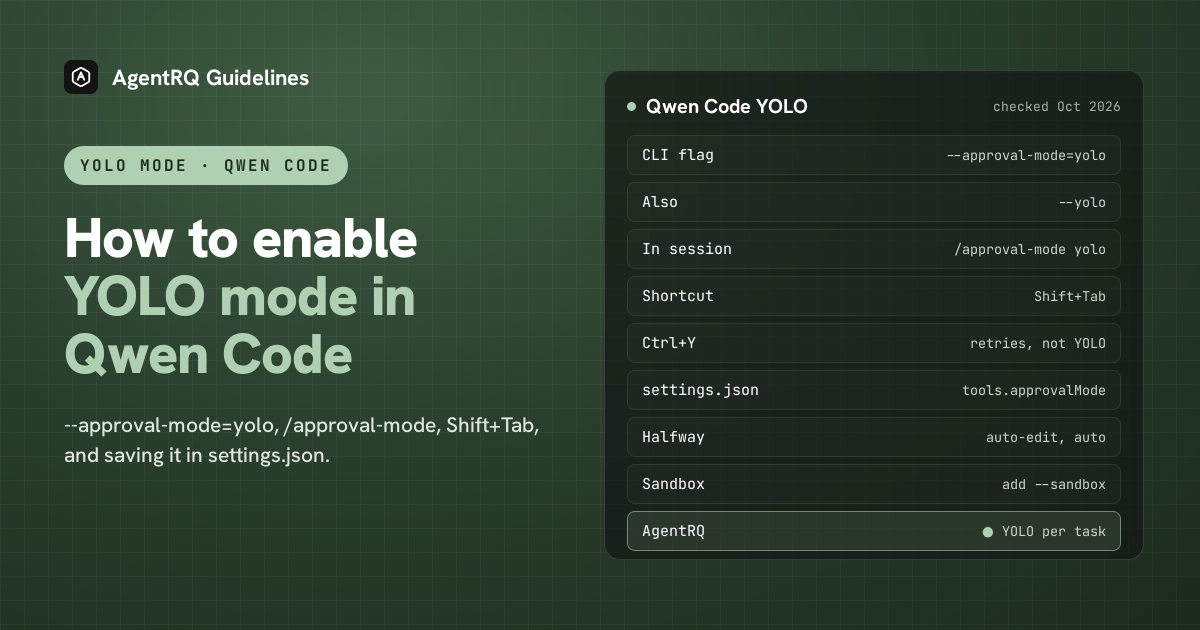Click the AgentRQ Guidelines title text
The height and width of the screenshot is (630, 1200).
click(210, 77)
